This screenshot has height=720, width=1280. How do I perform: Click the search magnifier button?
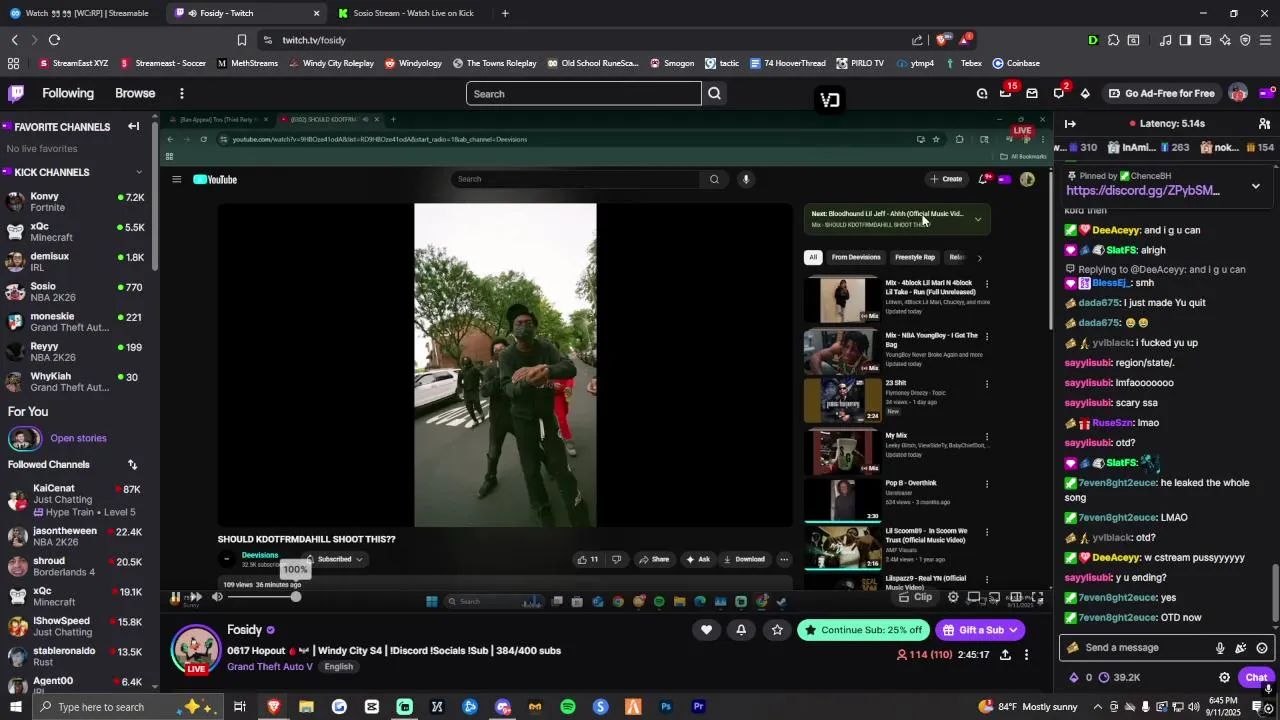[x=714, y=93]
